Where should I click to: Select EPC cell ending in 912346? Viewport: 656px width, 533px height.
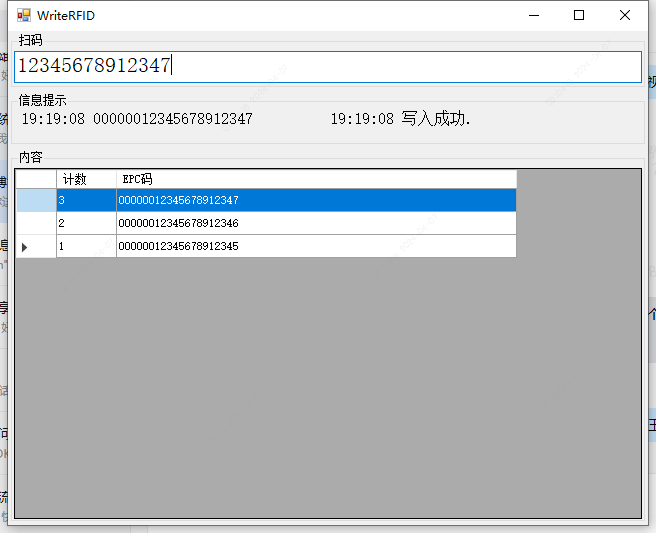tap(316, 223)
